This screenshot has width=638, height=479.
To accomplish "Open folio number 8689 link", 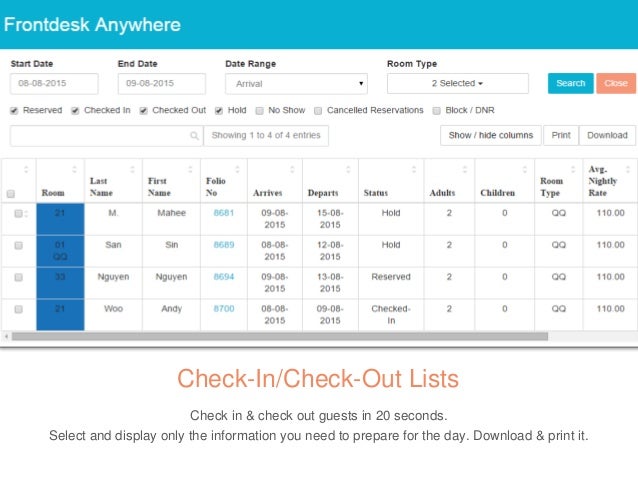I will [x=224, y=245].
